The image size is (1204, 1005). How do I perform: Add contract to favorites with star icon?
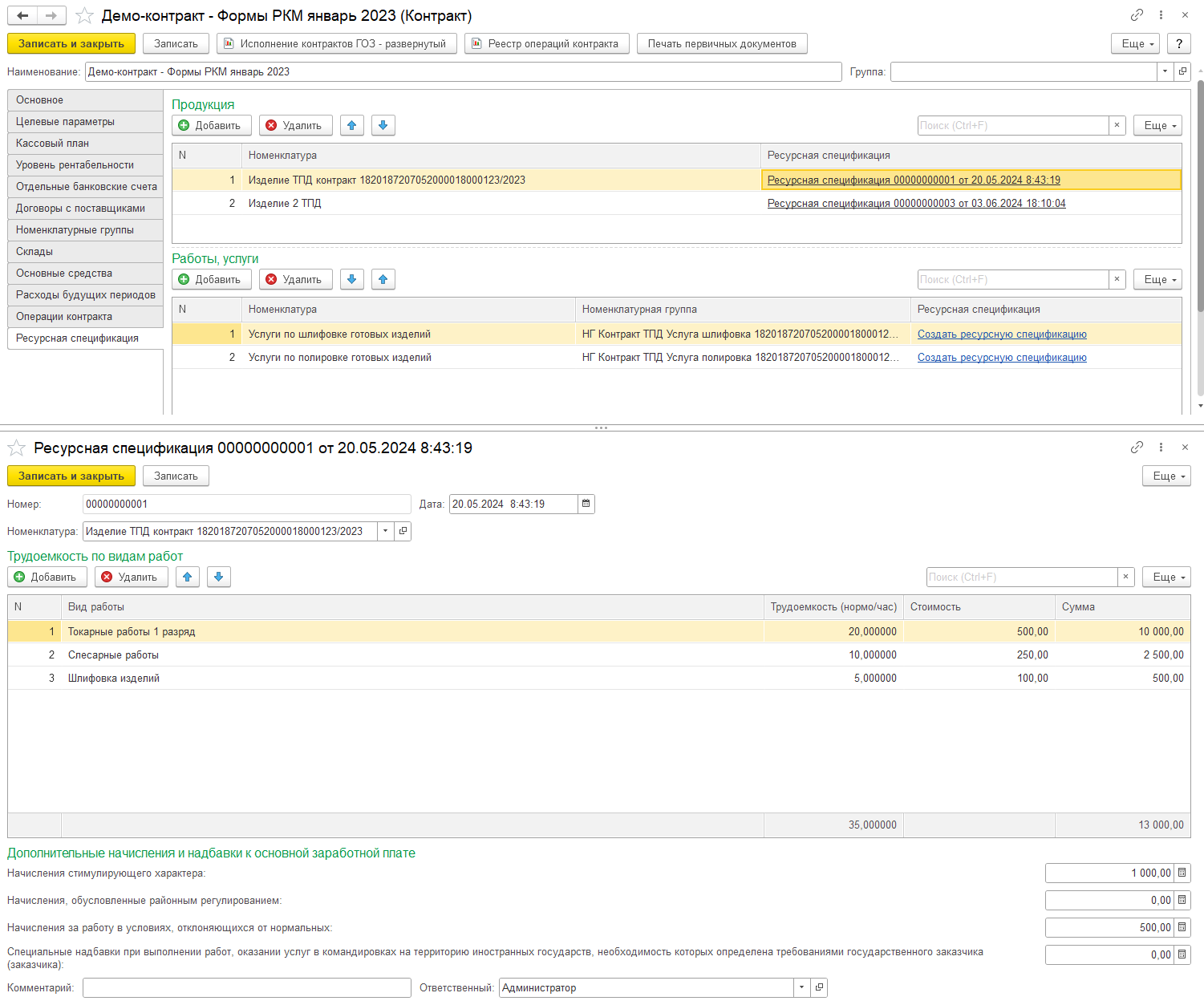pos(84,15)
